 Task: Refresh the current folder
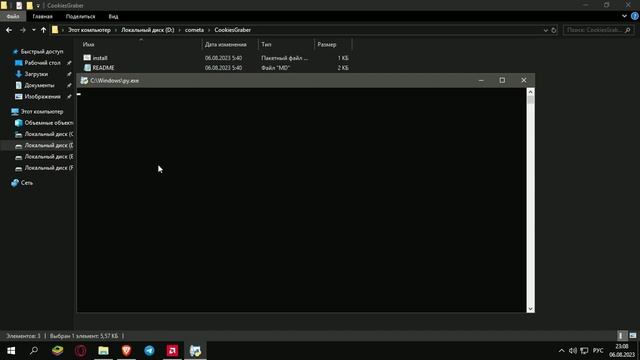(x=553, y=30)
